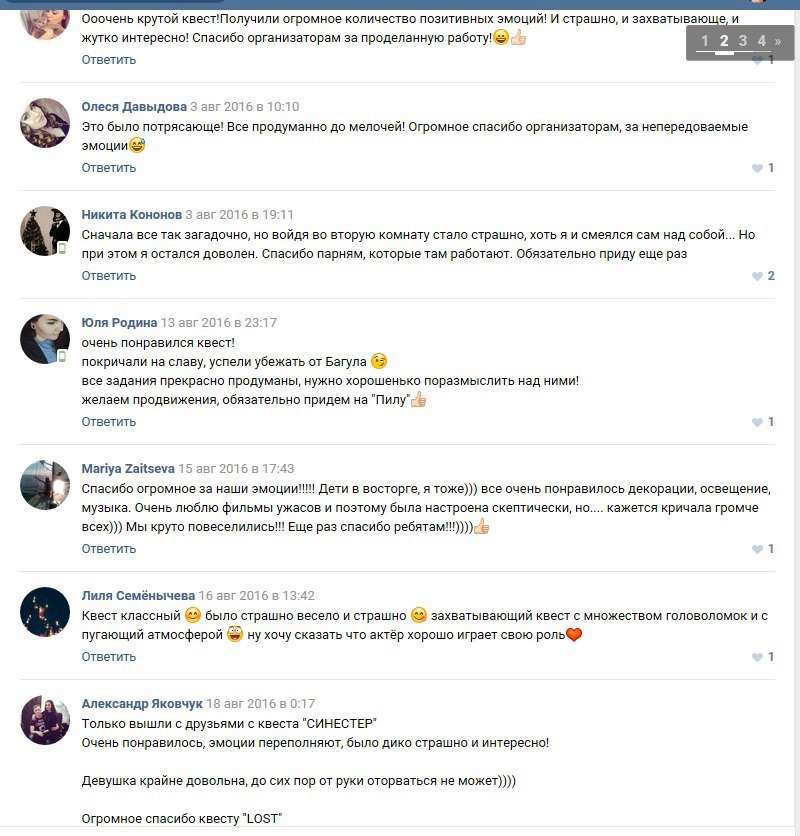Click Mariya Zaitseva's avatar picture
The width and height of the screenshot is (800, 836).
click(x=45, y=485)
